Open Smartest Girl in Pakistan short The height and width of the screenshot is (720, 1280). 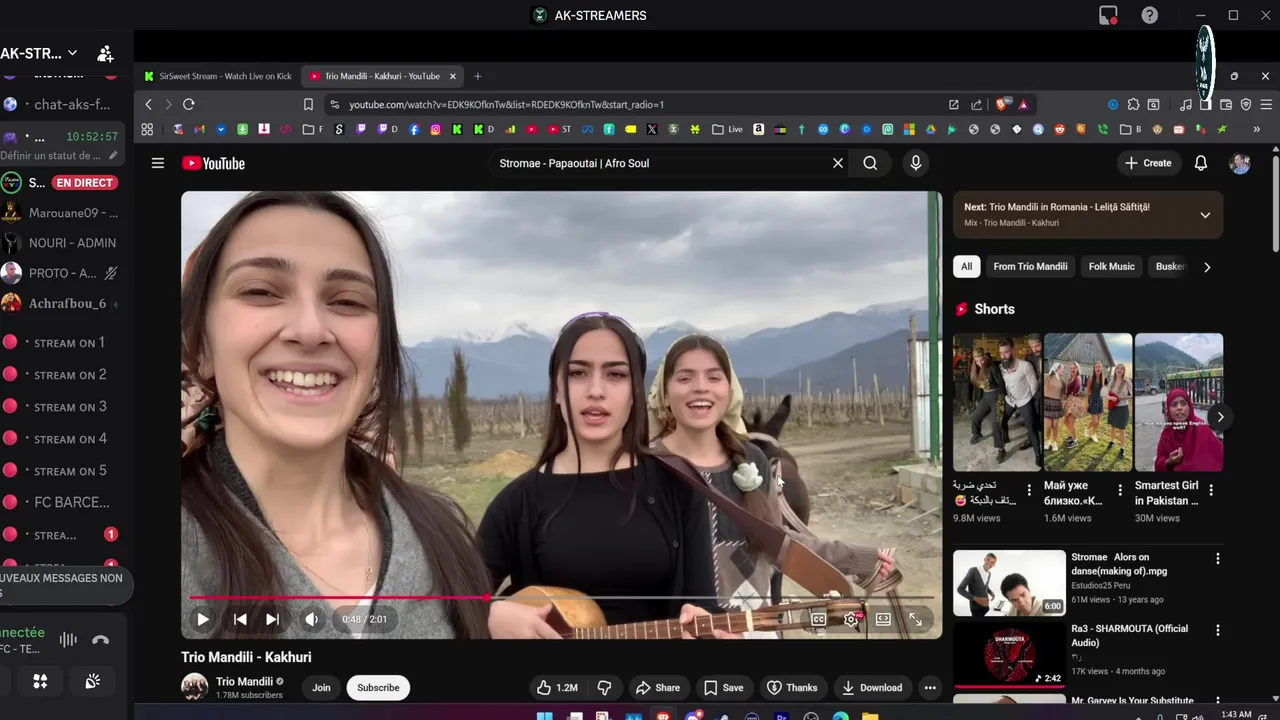(1179, 402)
